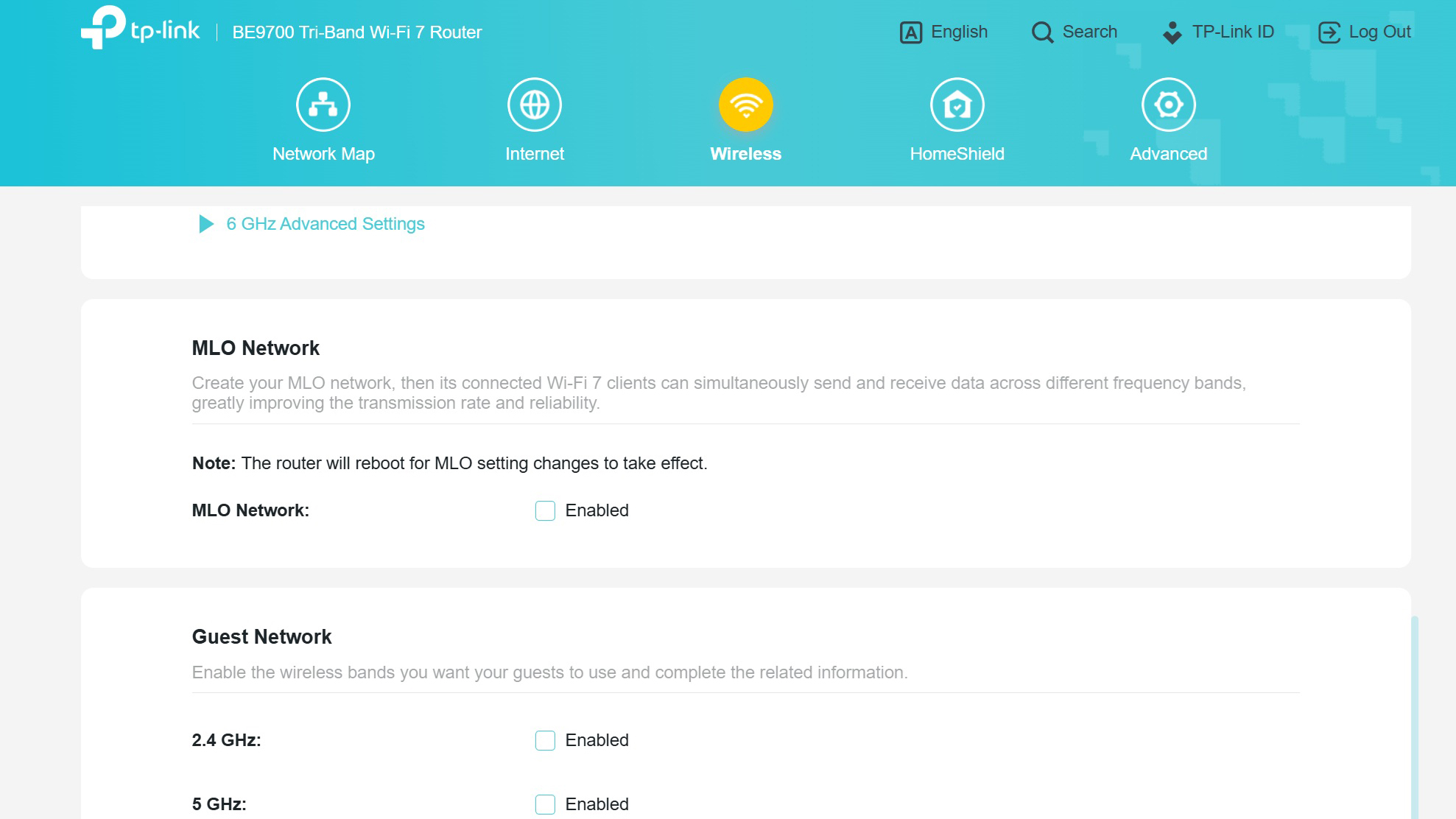
Task: Open the Advanced gear icon
Action: [1168, 105]
